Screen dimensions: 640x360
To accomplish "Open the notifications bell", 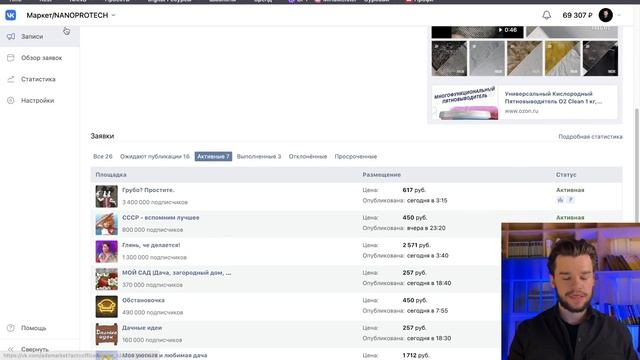I will [547, 15].
